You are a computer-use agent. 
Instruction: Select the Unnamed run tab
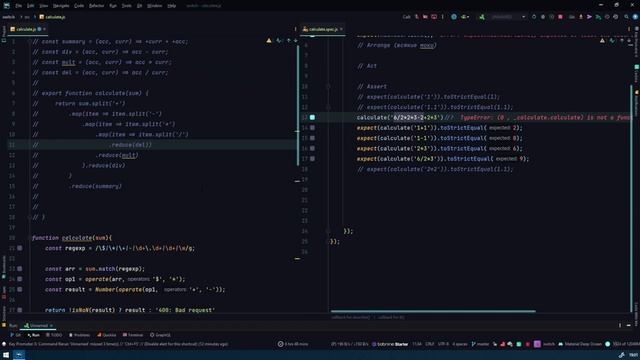click(x=37, y=325)
